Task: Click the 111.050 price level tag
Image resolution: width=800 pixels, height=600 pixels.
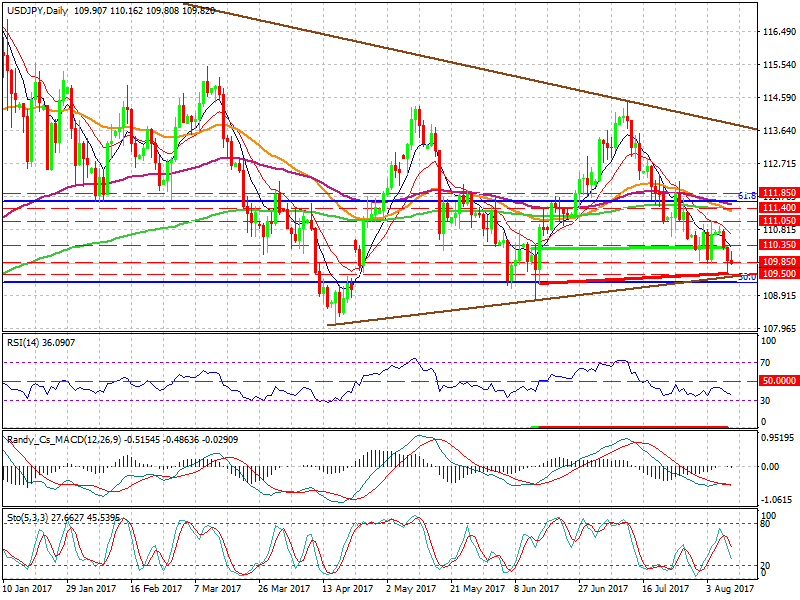Action: (x=777, y=220)
